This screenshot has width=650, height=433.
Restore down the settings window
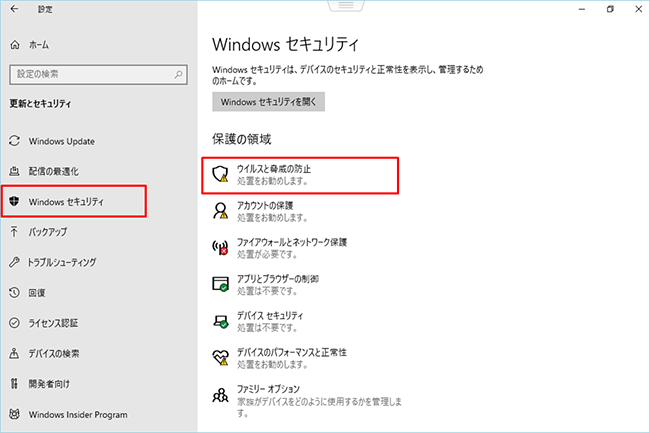coord(610,9)
